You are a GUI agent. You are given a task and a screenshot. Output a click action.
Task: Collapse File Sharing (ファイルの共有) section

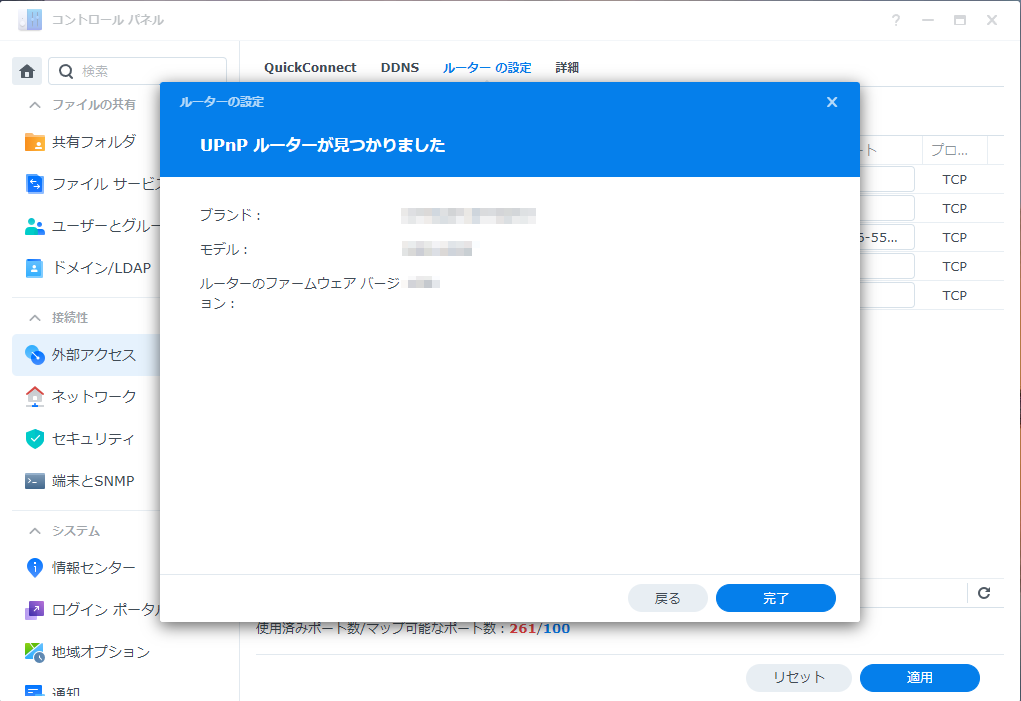[35, 105]
